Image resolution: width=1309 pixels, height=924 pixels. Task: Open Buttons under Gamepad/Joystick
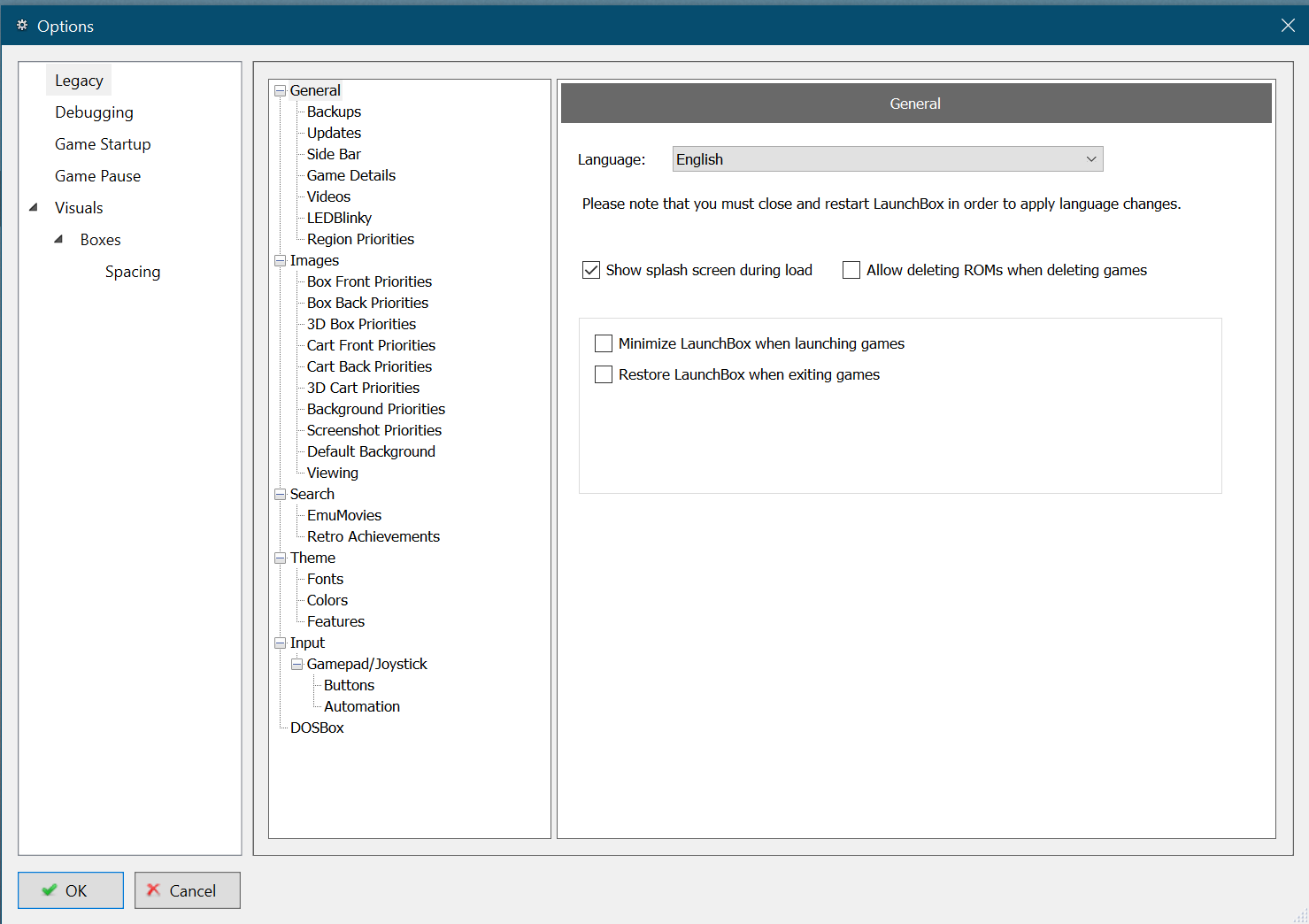[349, 685]
